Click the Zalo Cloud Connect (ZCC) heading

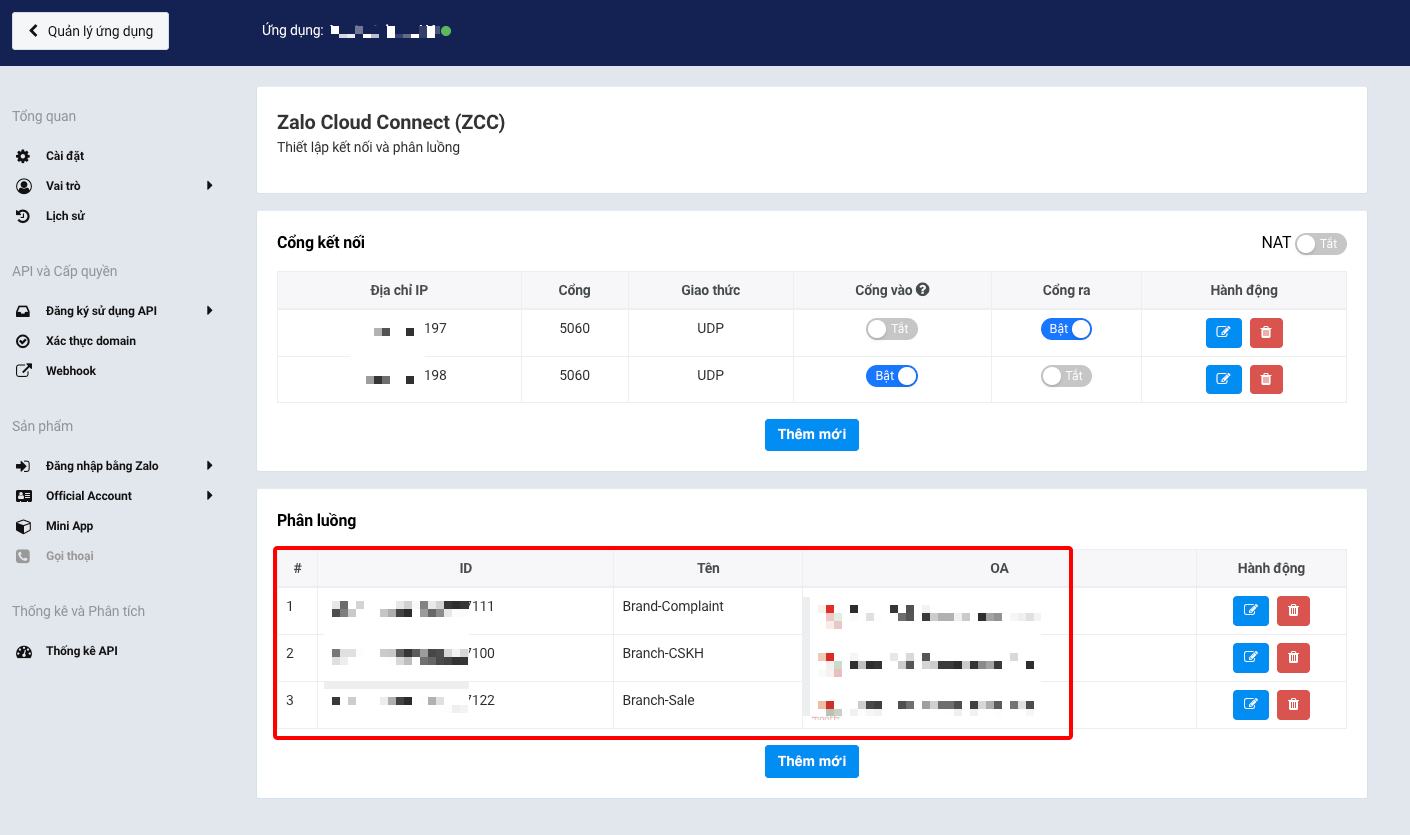391,122
